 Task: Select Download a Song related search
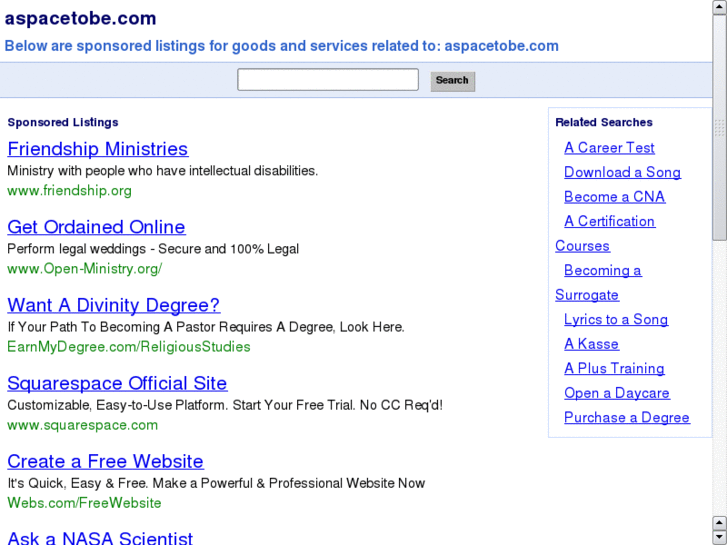click(622, 172)
